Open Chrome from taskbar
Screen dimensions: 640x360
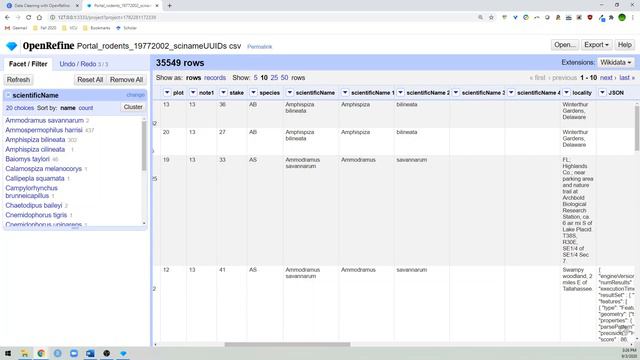pyautogui.click(x=41, y=353)
